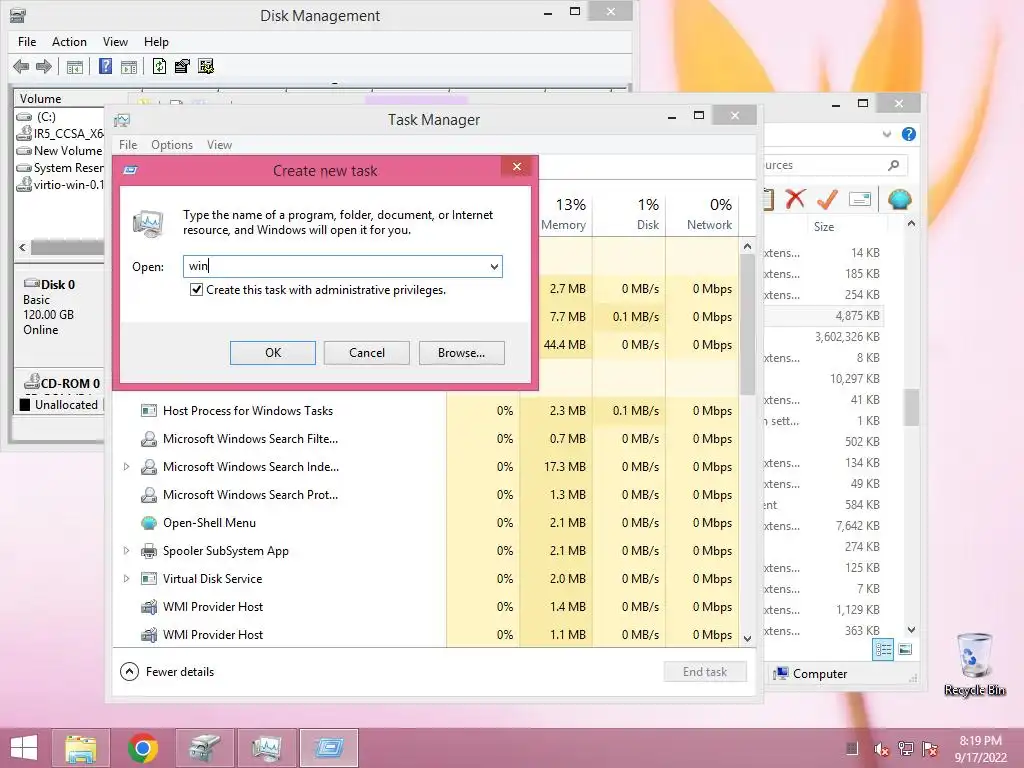Viewport: 1024px width, 768px height.
Task: Expand the Explorer ribbon chevron
Action: pos(887,134)
